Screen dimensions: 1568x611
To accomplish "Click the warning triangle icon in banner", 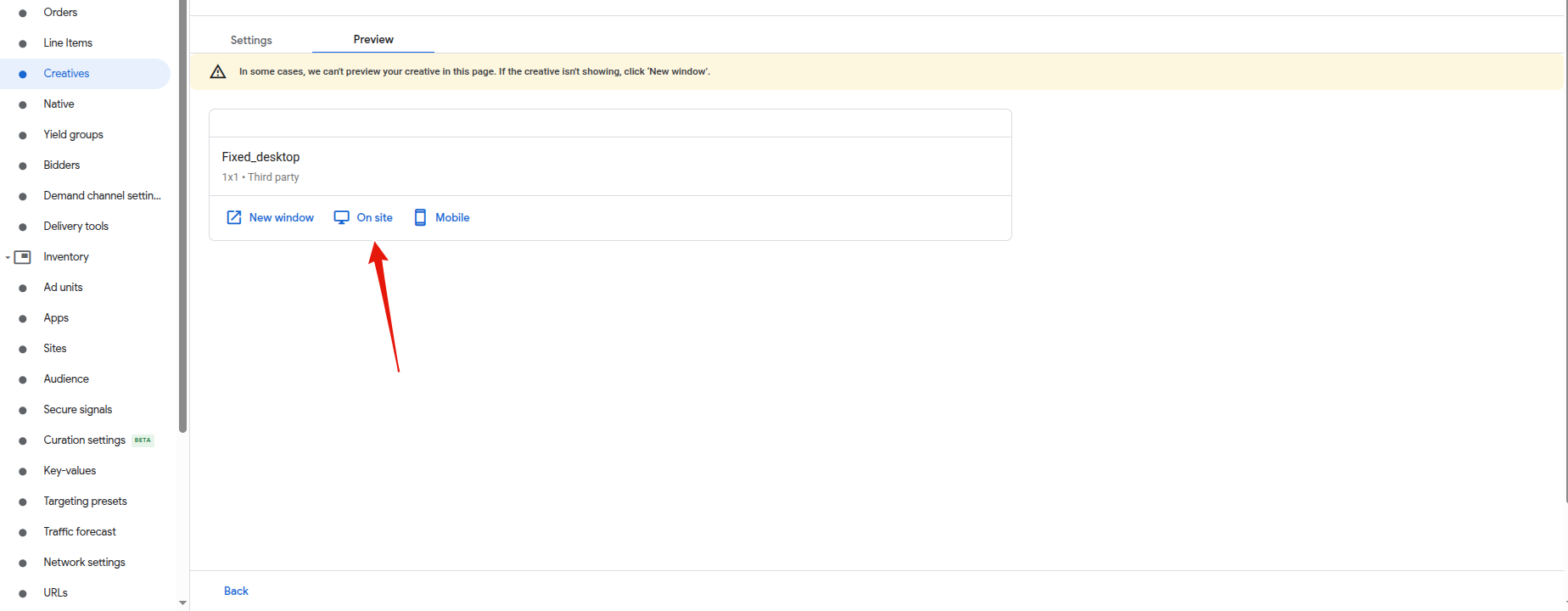I will pos(218,72).
